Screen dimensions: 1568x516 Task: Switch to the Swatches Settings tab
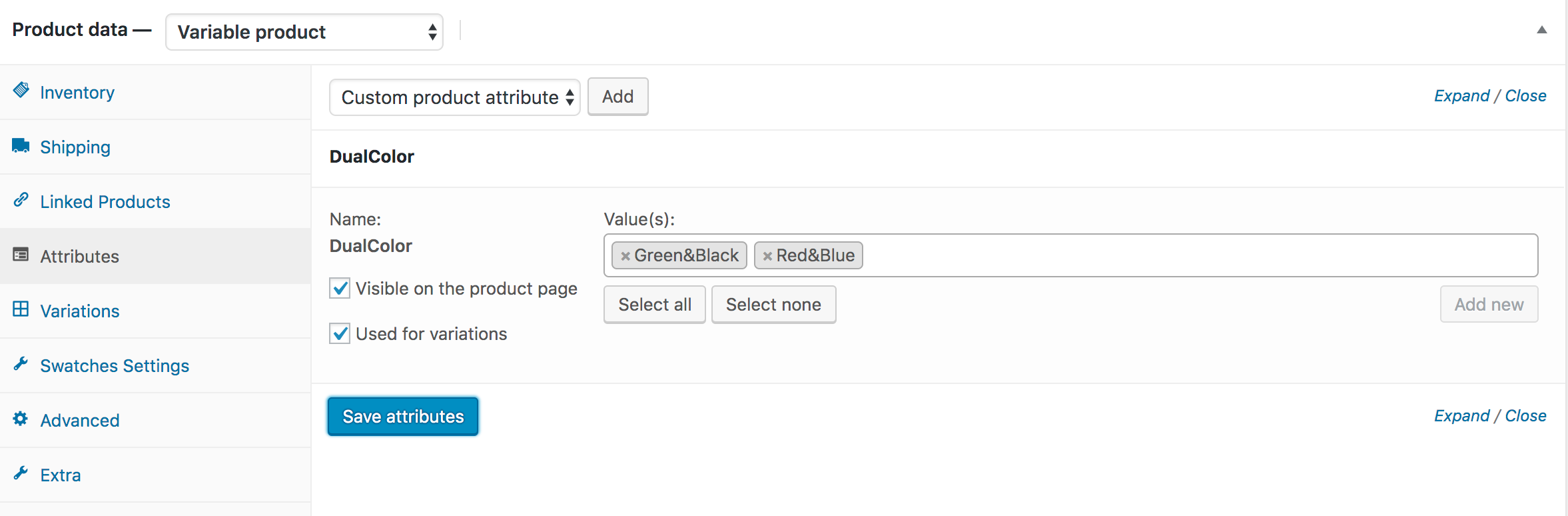point(115,366)
